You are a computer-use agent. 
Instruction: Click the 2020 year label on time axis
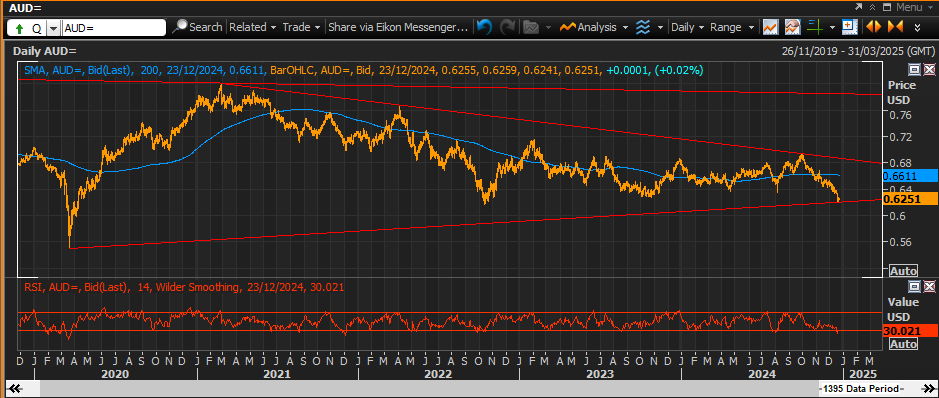click(116, 374)
